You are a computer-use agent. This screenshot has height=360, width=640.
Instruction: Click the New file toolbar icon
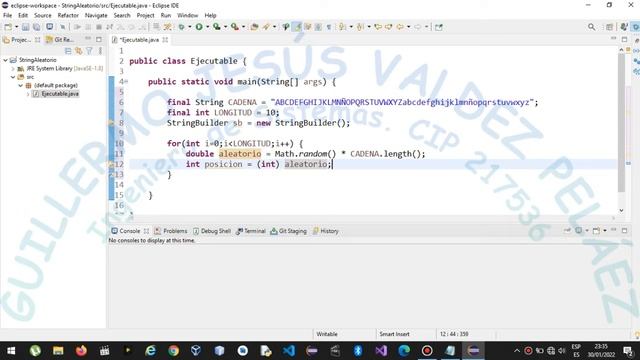[8, 27]
